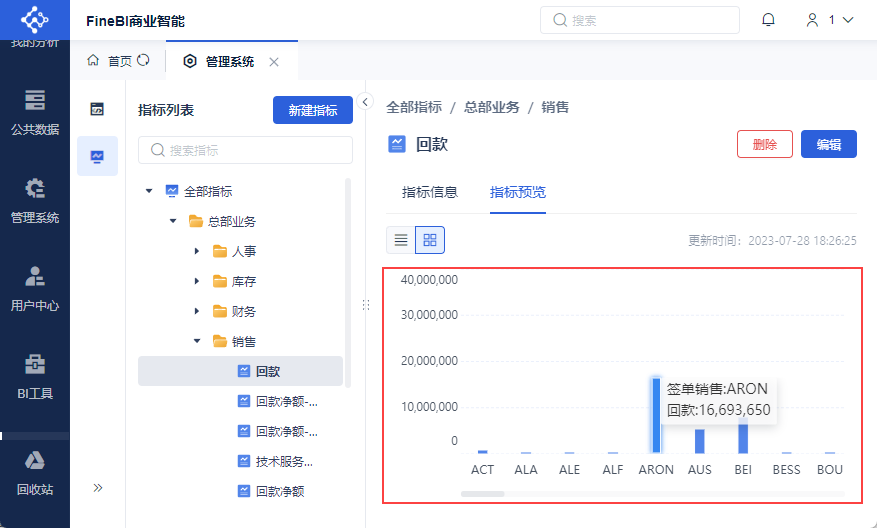Click the 新建指标 button
877x528 pixels.
click(312, 111)
